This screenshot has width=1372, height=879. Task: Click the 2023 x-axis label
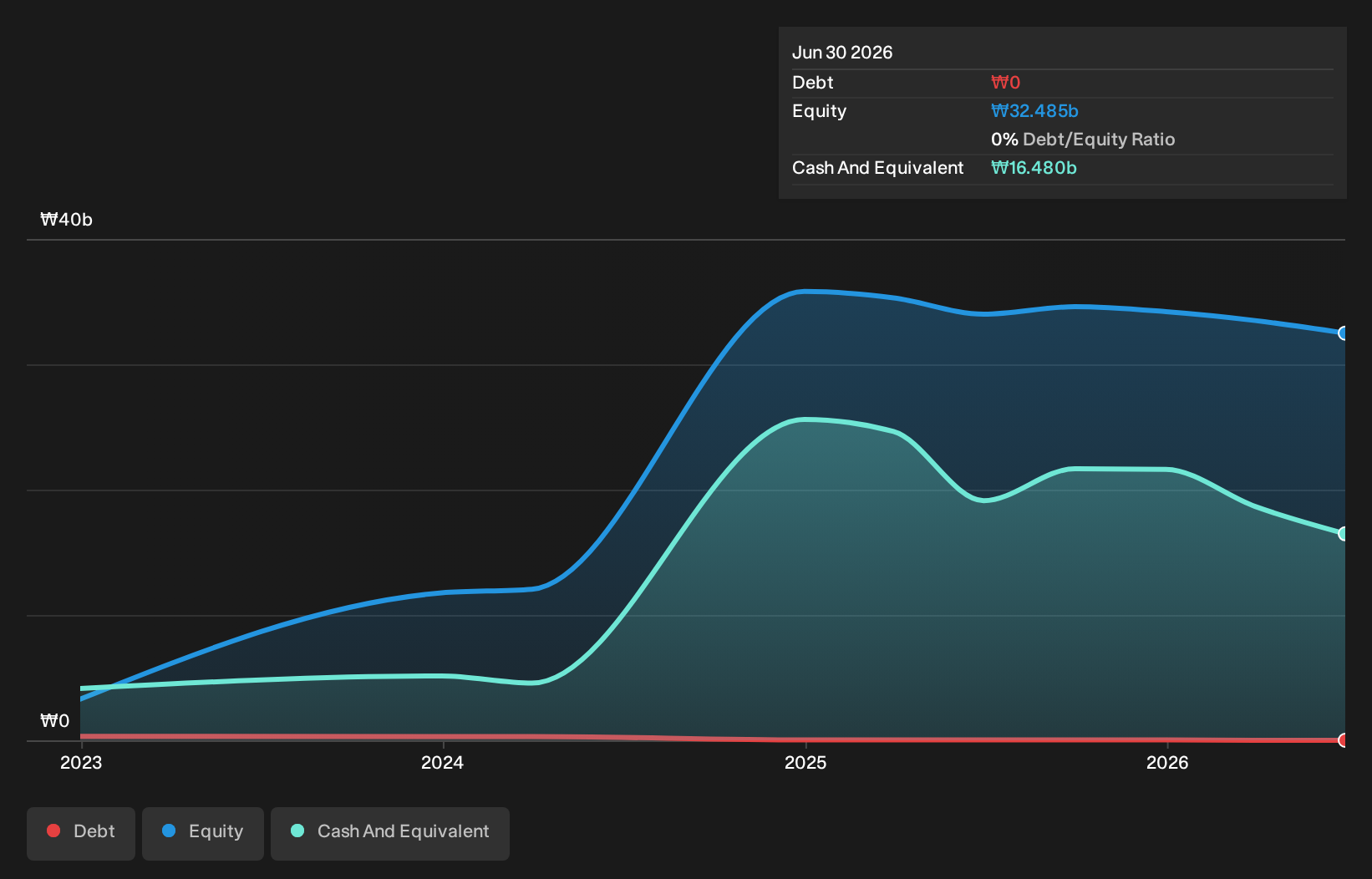point(81,762)
